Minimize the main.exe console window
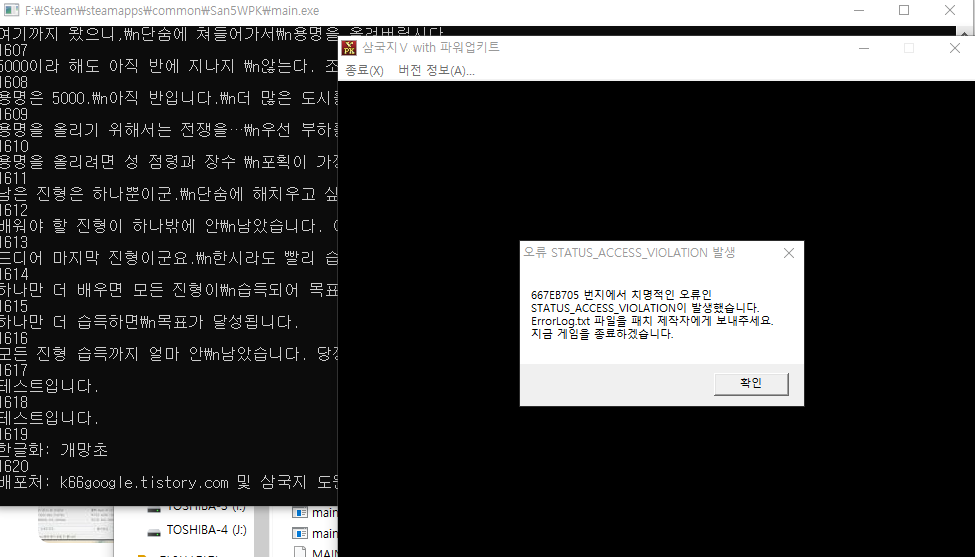975x557 pixels. [x=859, y=10]
